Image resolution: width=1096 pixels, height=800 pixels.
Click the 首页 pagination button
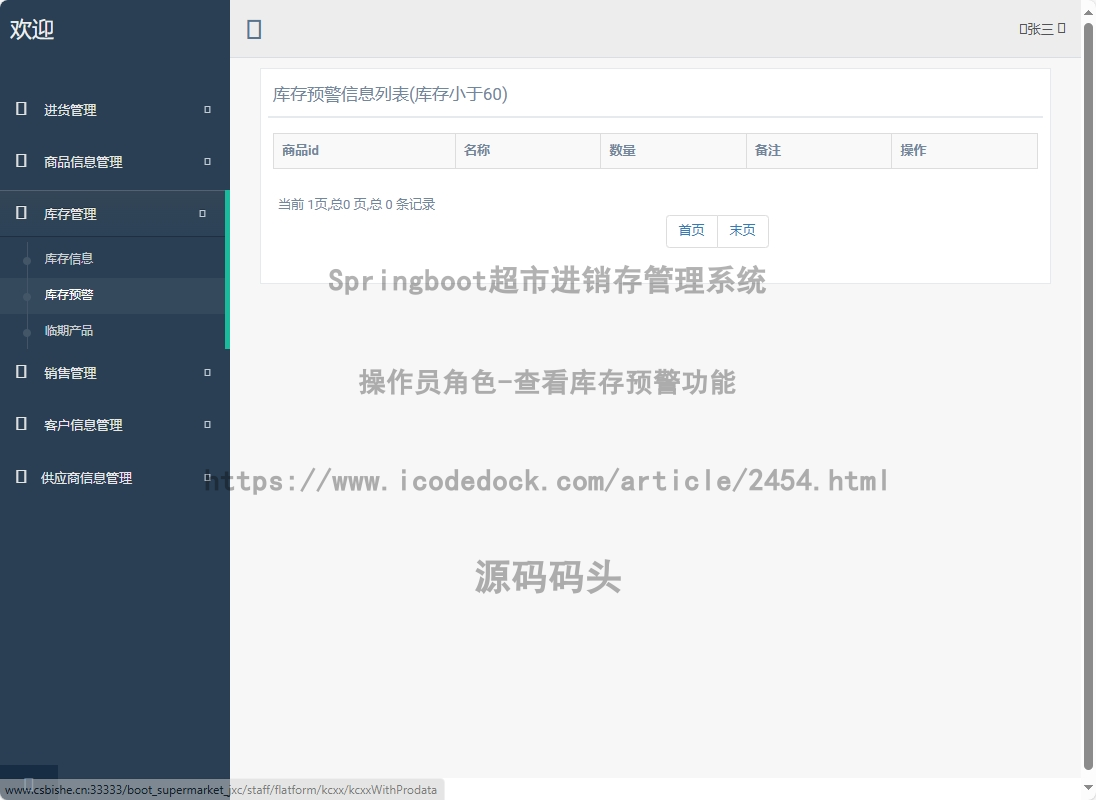(691, 231)
